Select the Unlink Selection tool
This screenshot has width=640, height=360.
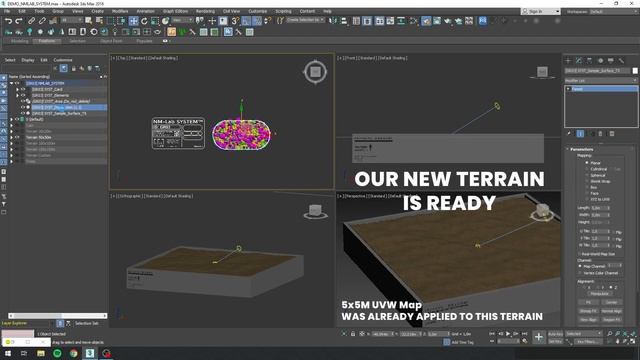(42, 21)
